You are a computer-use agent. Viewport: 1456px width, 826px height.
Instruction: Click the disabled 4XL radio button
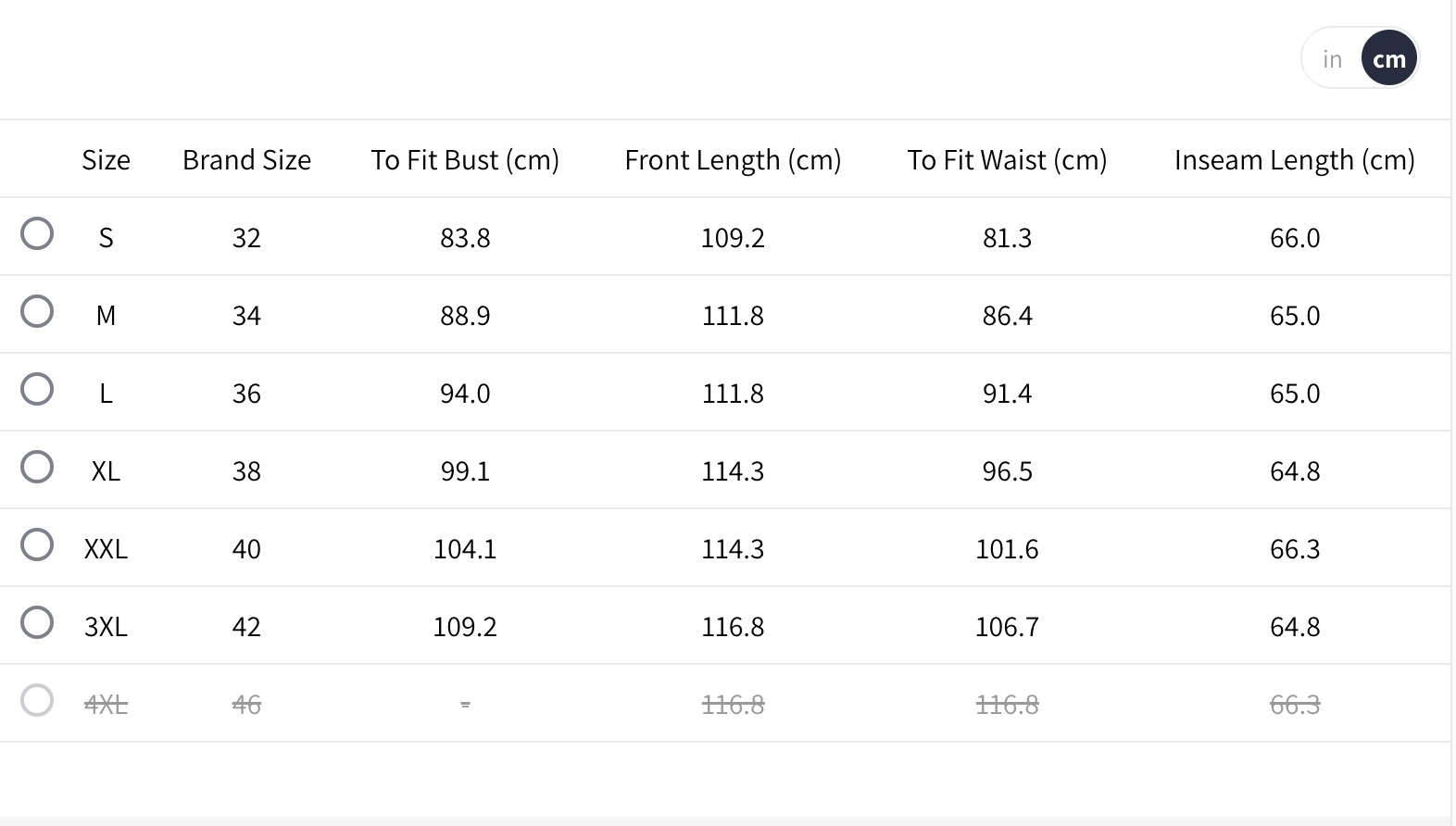click(37, 700)
